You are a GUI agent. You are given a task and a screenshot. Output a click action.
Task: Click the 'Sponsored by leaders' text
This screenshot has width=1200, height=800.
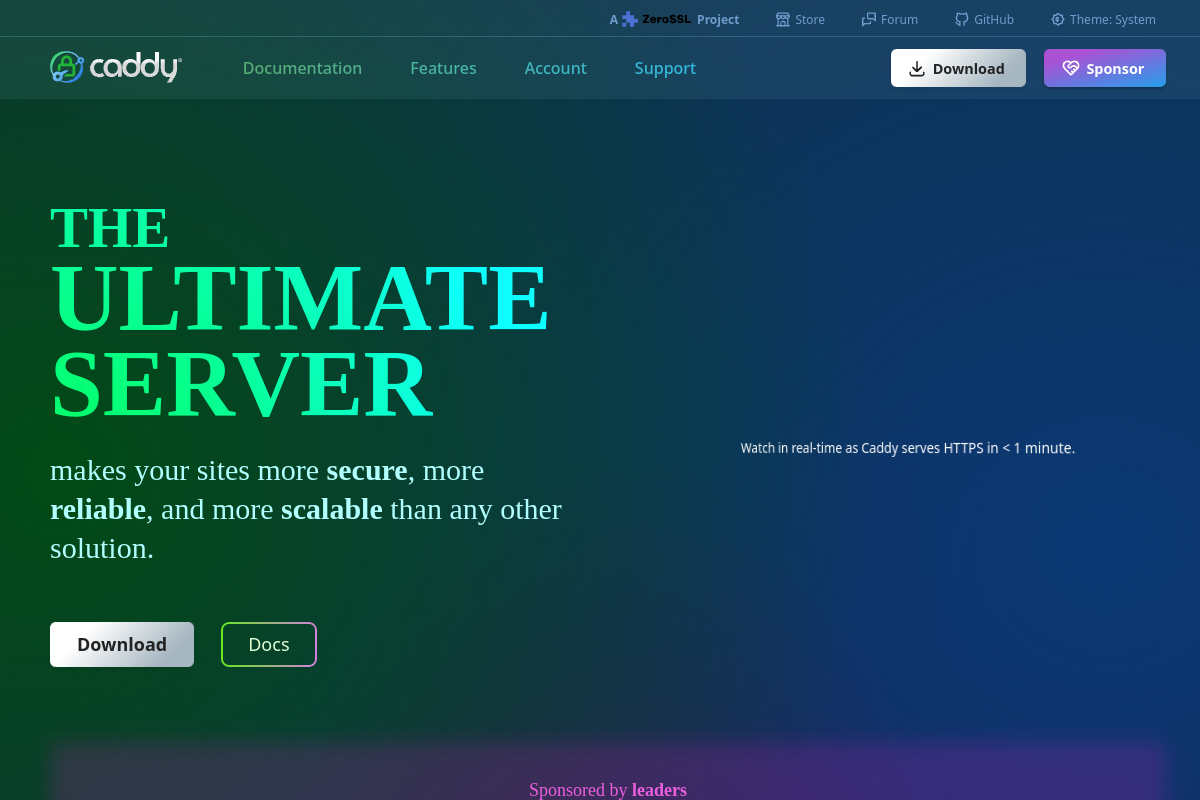pyautogui.click(x=608, y=790)
